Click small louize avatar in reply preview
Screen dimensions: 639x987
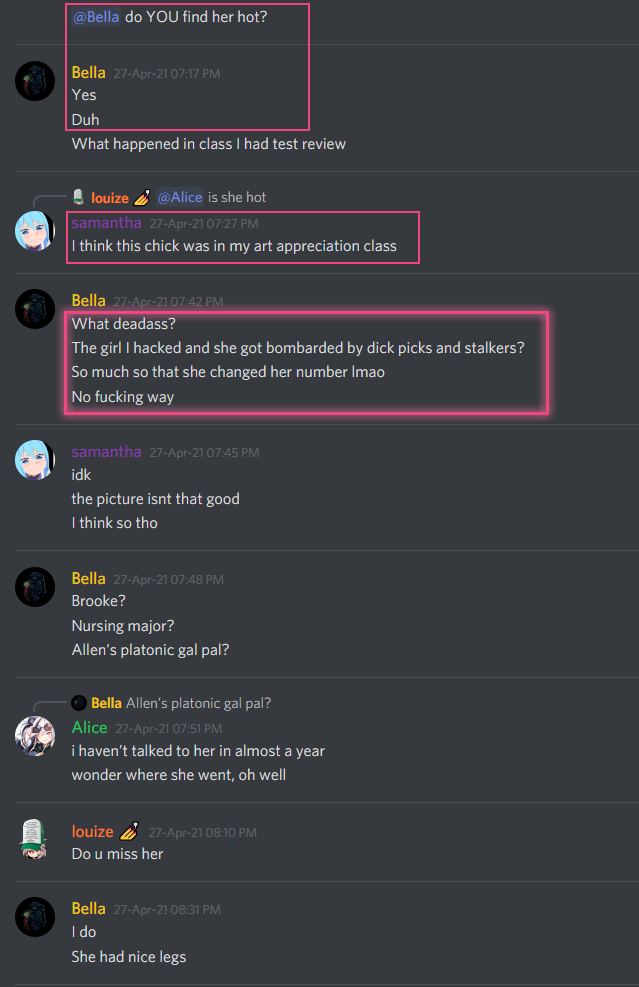coord(79,197)
